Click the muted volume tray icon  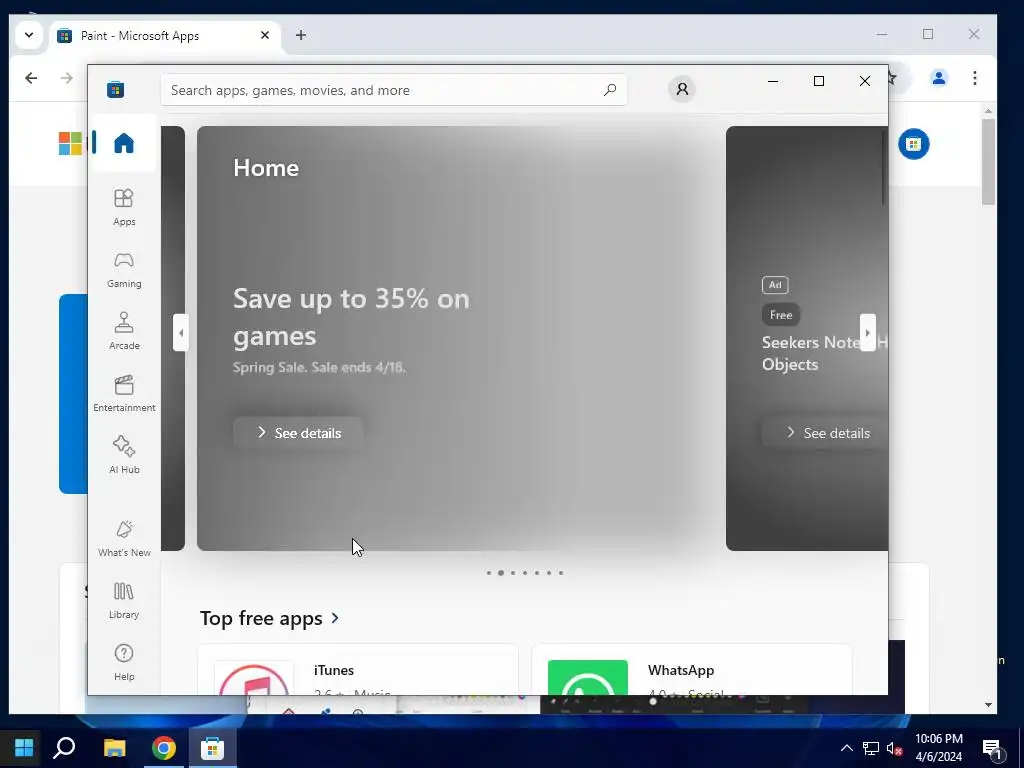[895, 748]
